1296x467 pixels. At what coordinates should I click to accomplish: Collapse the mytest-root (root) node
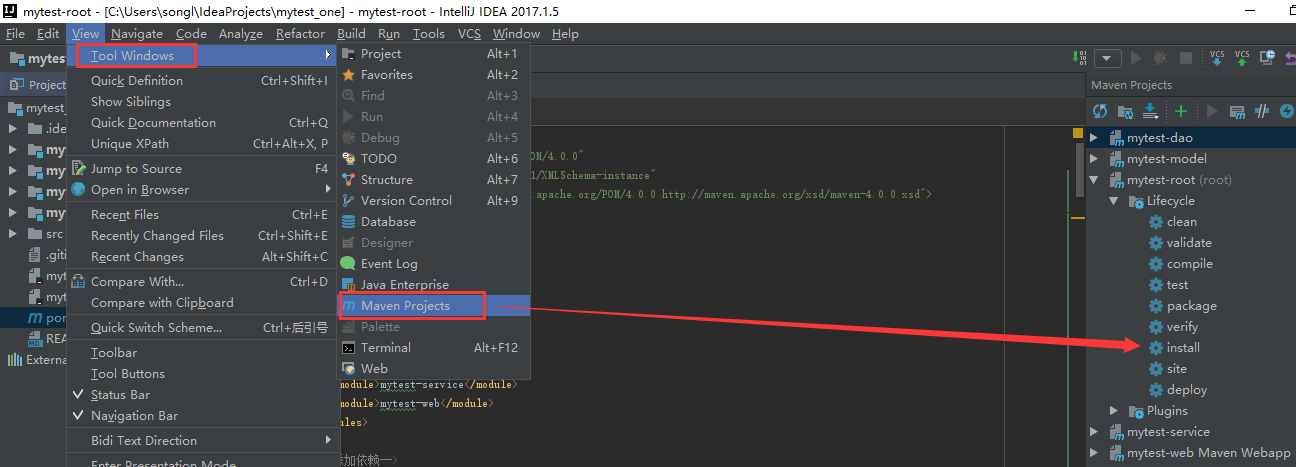pyautogui.click(x=1094, y=180)
